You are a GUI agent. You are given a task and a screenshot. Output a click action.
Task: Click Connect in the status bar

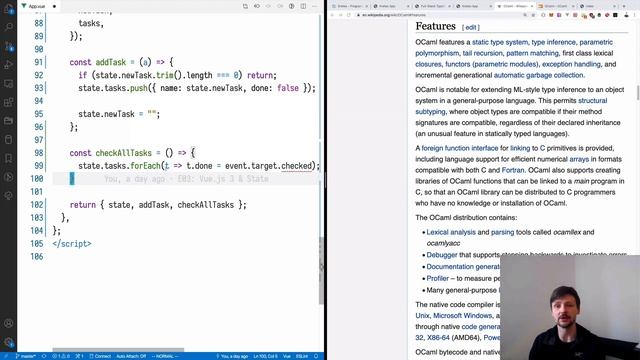click(100, 356)
